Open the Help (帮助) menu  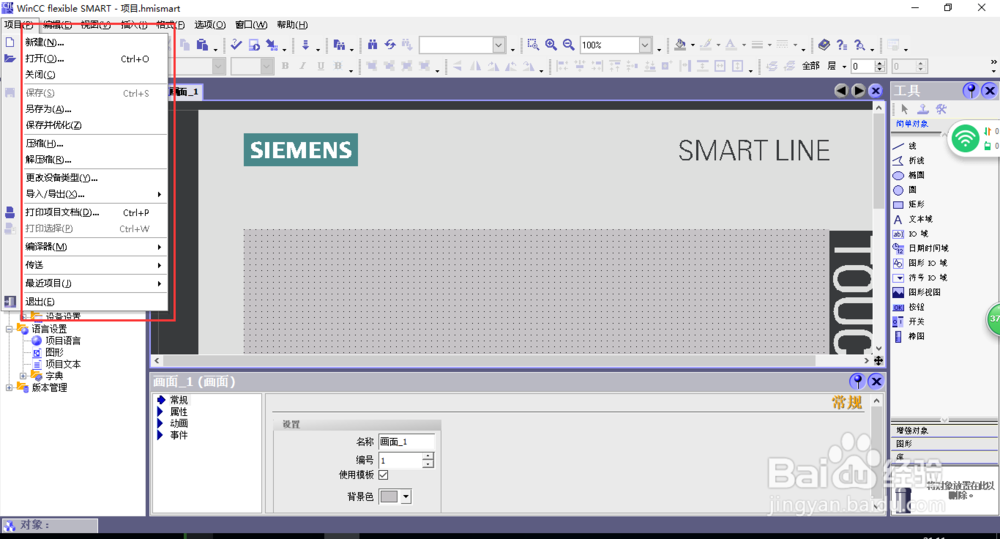pos(292,25)
